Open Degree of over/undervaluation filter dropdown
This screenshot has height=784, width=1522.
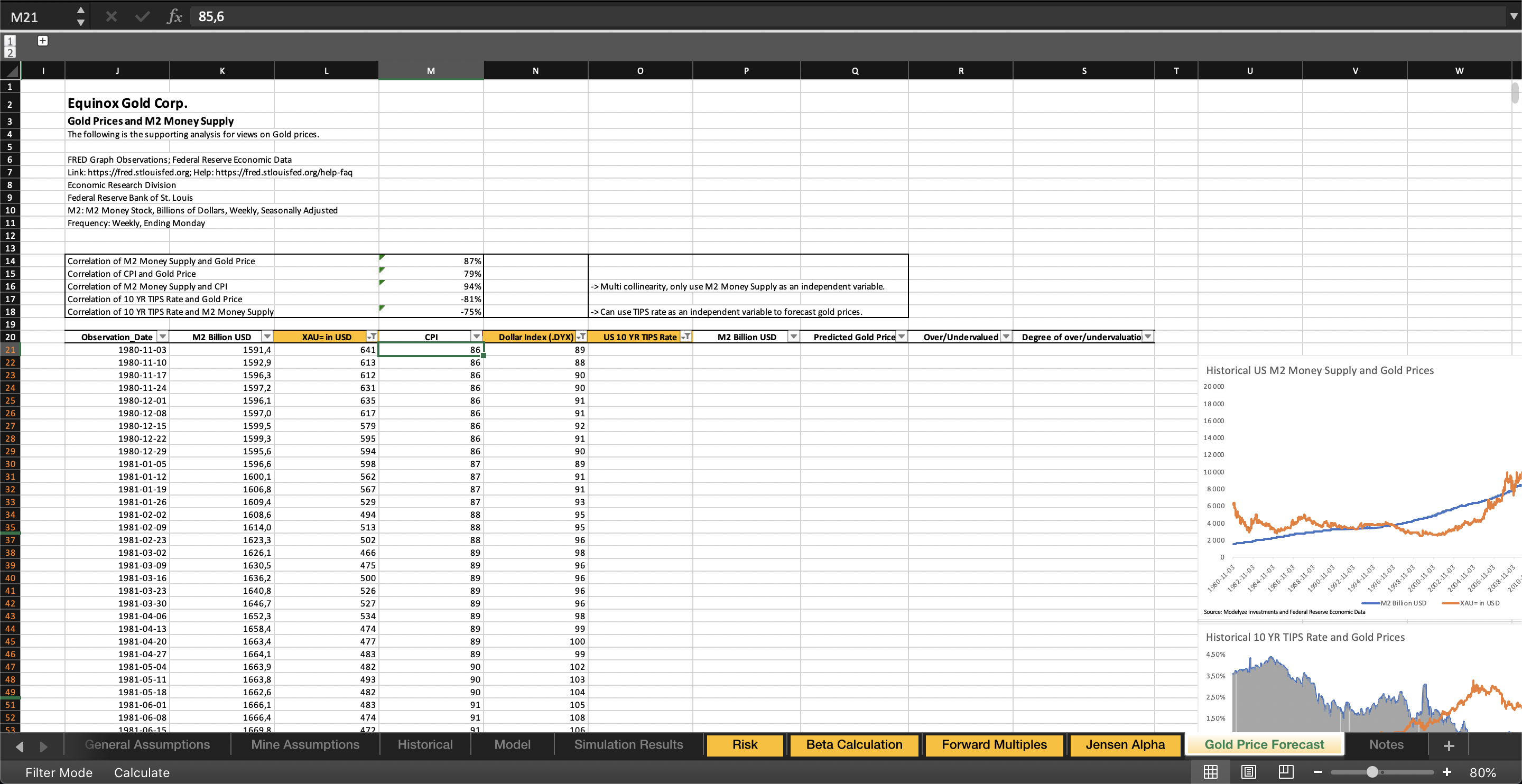click(1147, 337)
